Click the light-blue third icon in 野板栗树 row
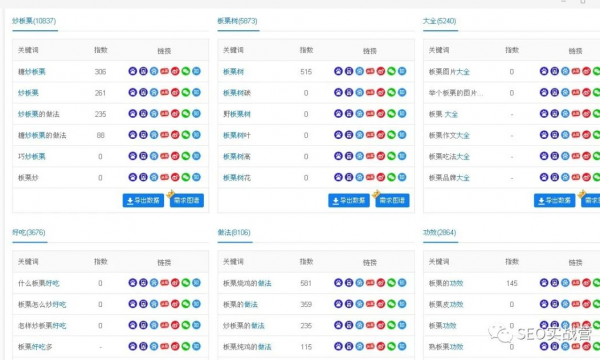The image size is (600, 360). coord(360,114)
